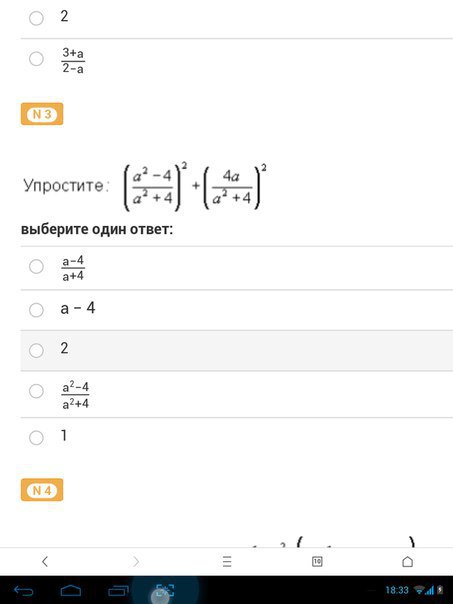The width and height of the screenshot is (453, 604).
Task: Open the tabs counter showing 10
Action: (x=317, y=561)
